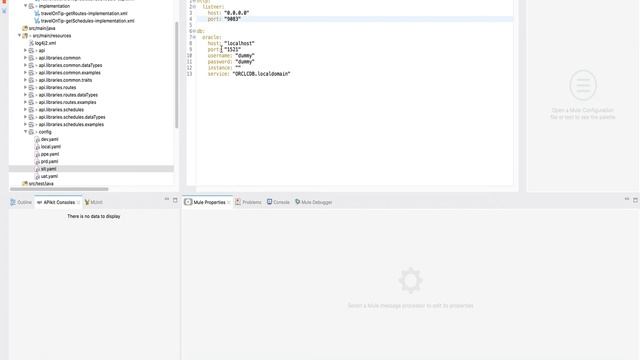Click the getSchedules-implementation Mule file icon

tap(37, 21)
